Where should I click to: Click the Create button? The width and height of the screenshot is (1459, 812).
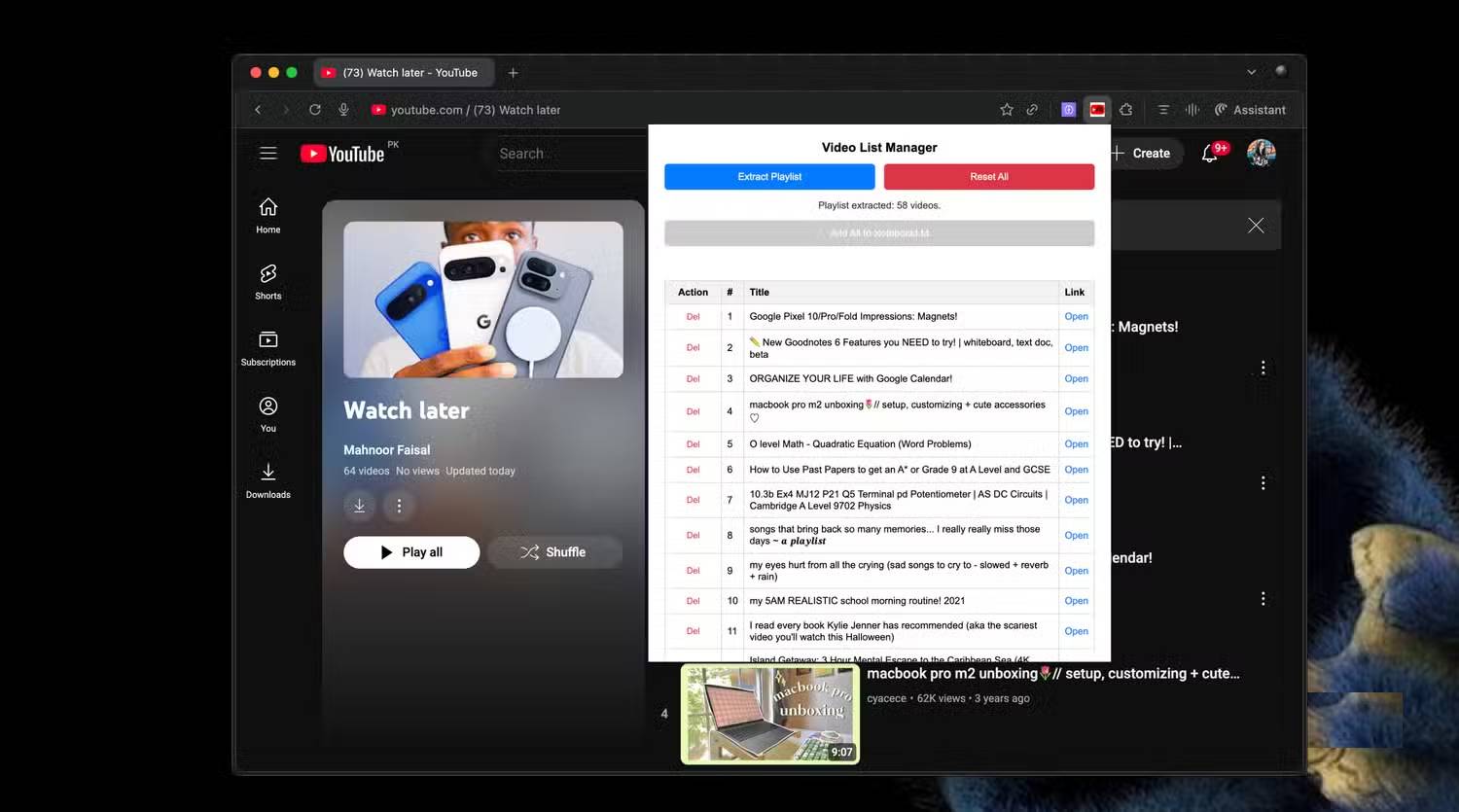point(1142,153)
